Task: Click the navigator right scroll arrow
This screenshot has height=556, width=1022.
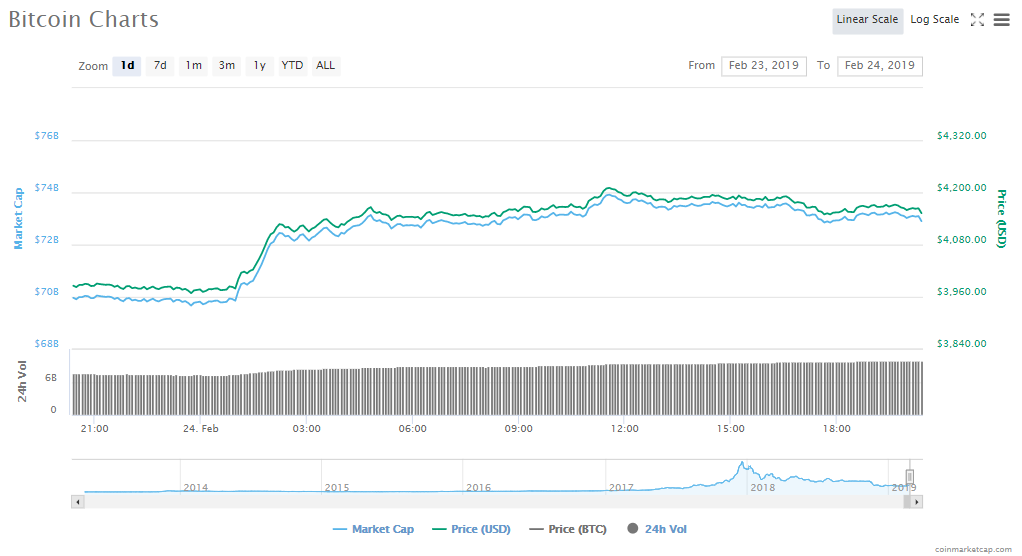Action: [917, 501]
